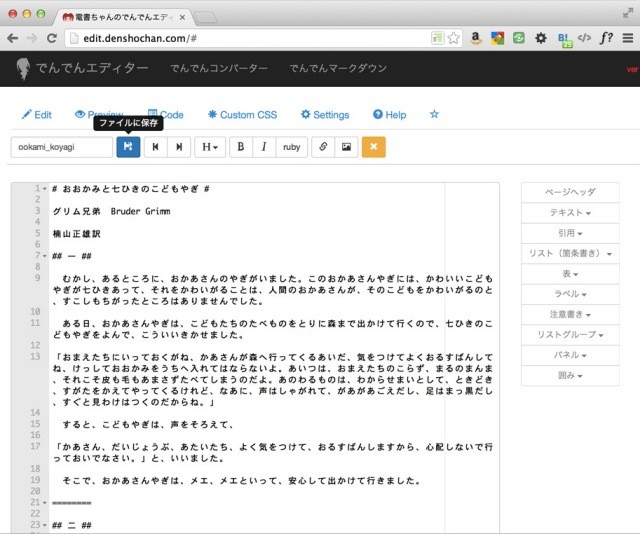Image resolution: width=640 pixels, height=534 pixels.
Task: Click the f? font extension icon
Action: pos(607,38)
